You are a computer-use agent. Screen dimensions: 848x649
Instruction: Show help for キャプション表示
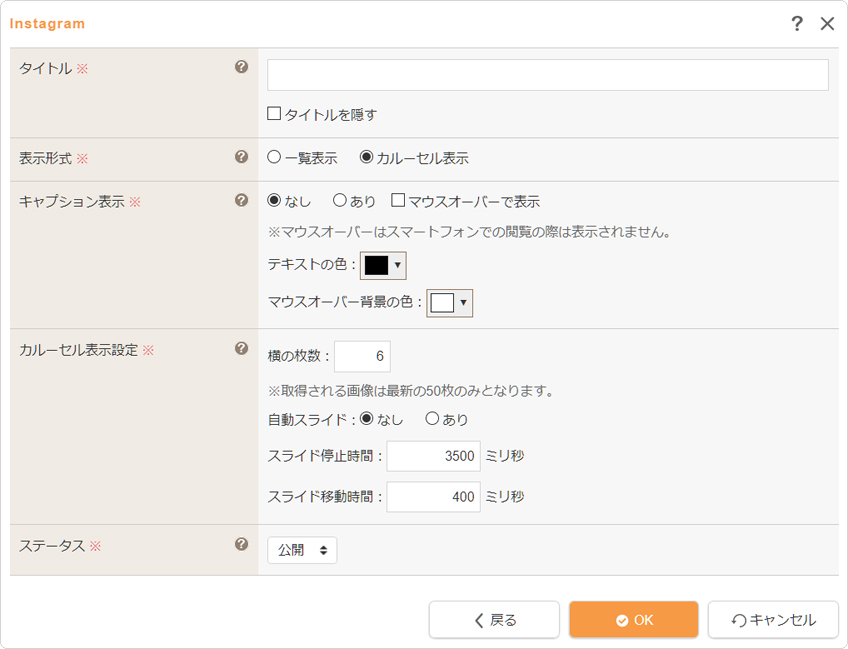point(242,200)
